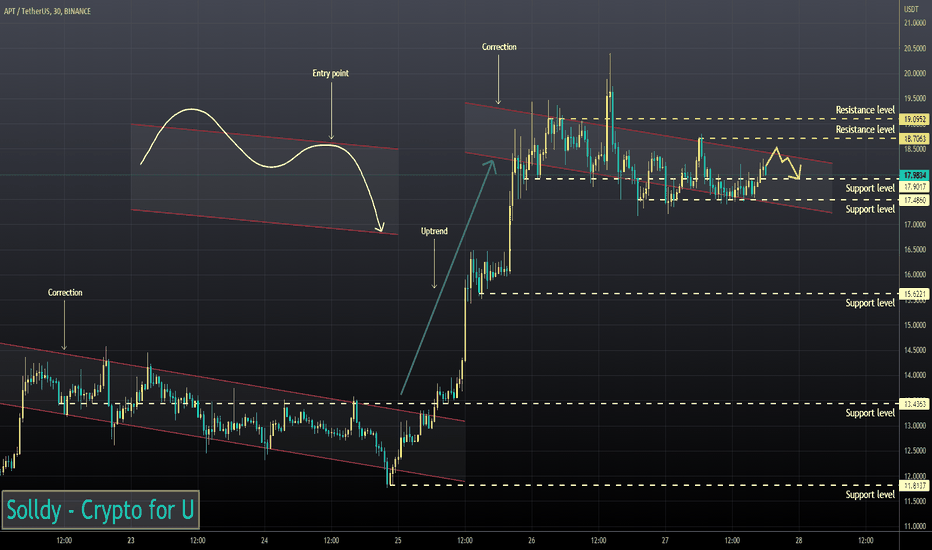Click Support level label under 15.6221 line
Screen dimensions: 932x550
pos(870,303)
